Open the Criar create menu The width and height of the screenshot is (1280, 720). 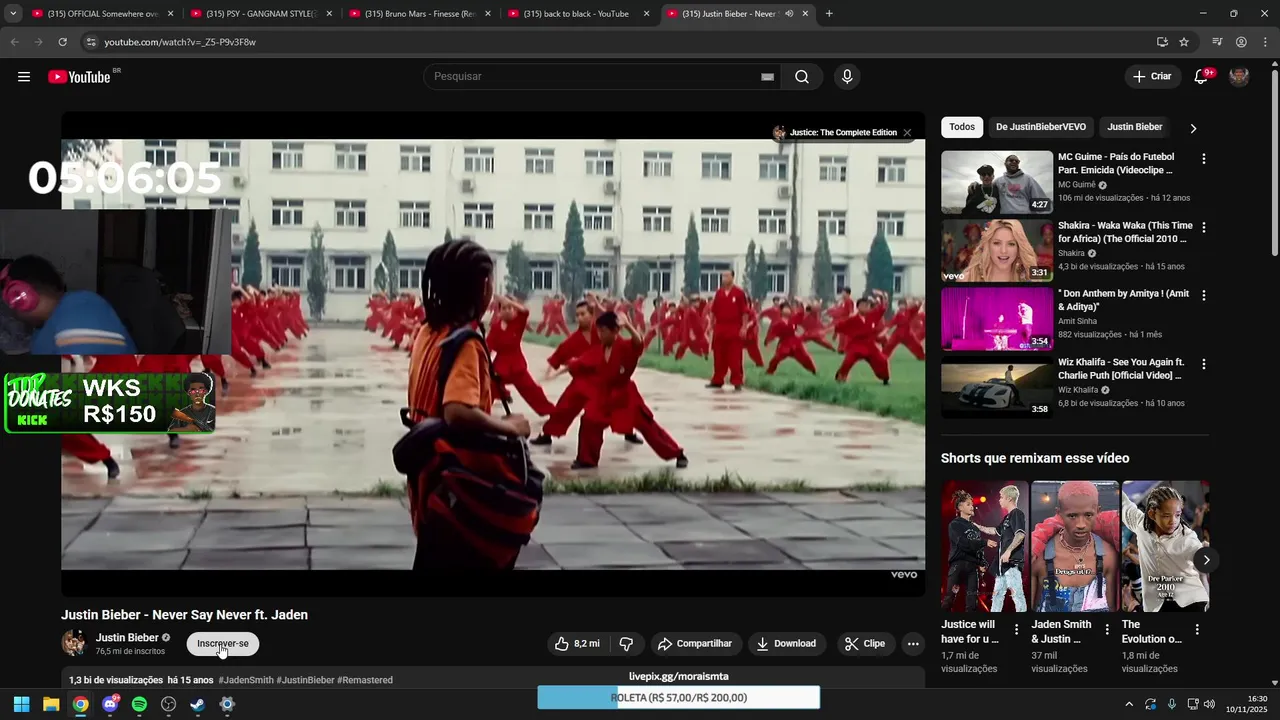pos(1152,77)
